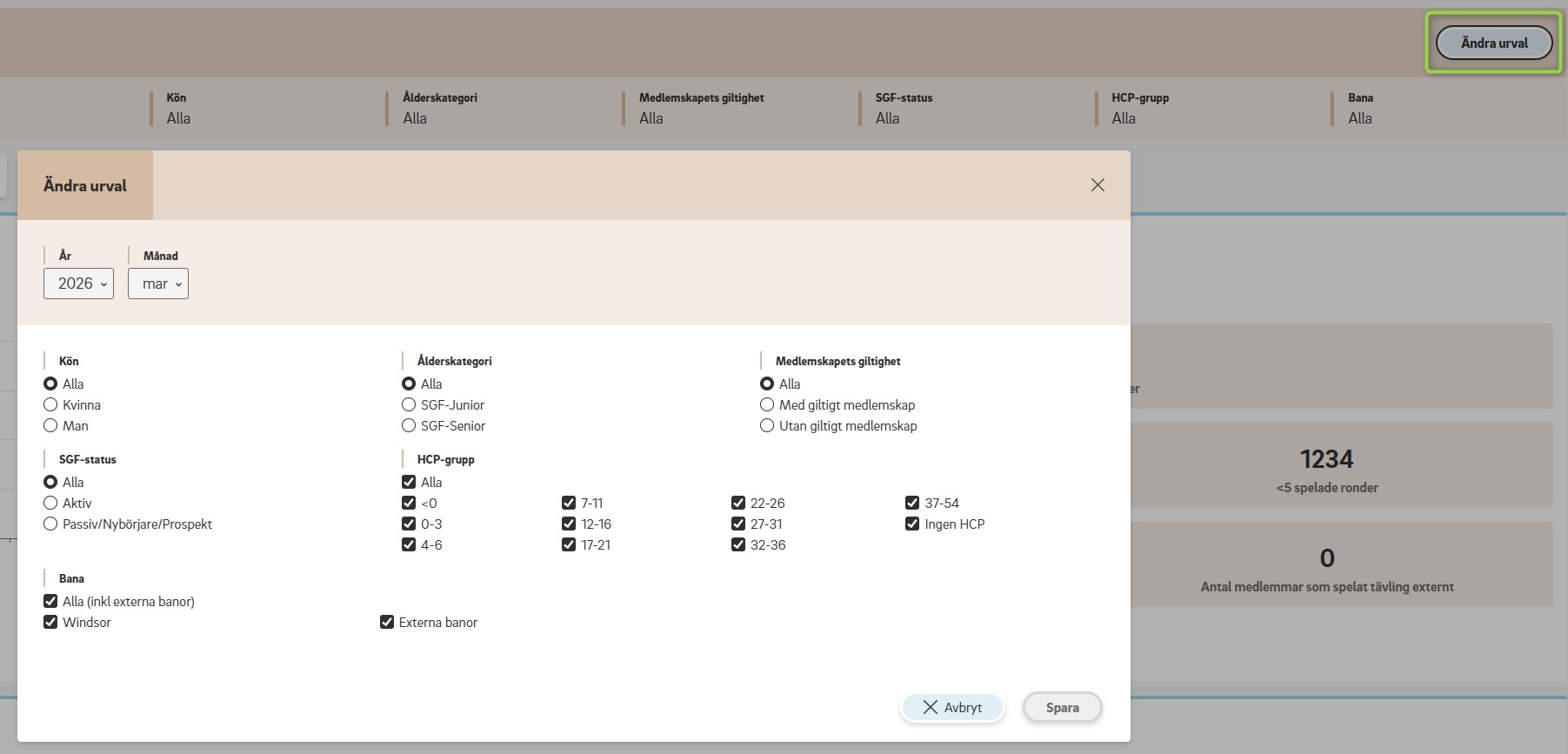The width and height of the screenshot is (1568, 754).
Task: Toggle the Windsor course checkbox
Action: click(50, 623)
